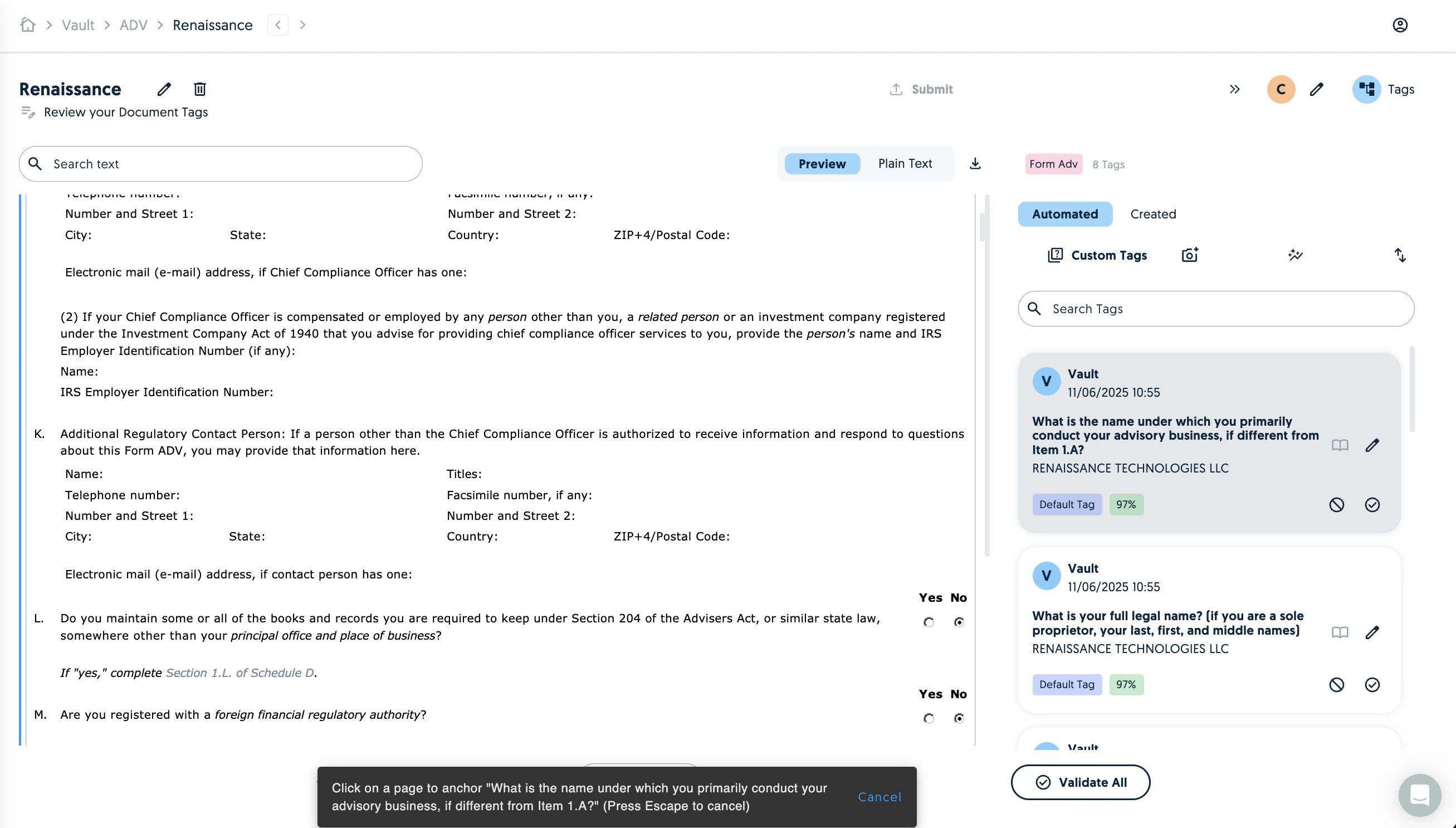Click 'Electronic mail (e-mail) address, if contact person' line
Screen dimensions: 1456x828
(x=239, y=574)
